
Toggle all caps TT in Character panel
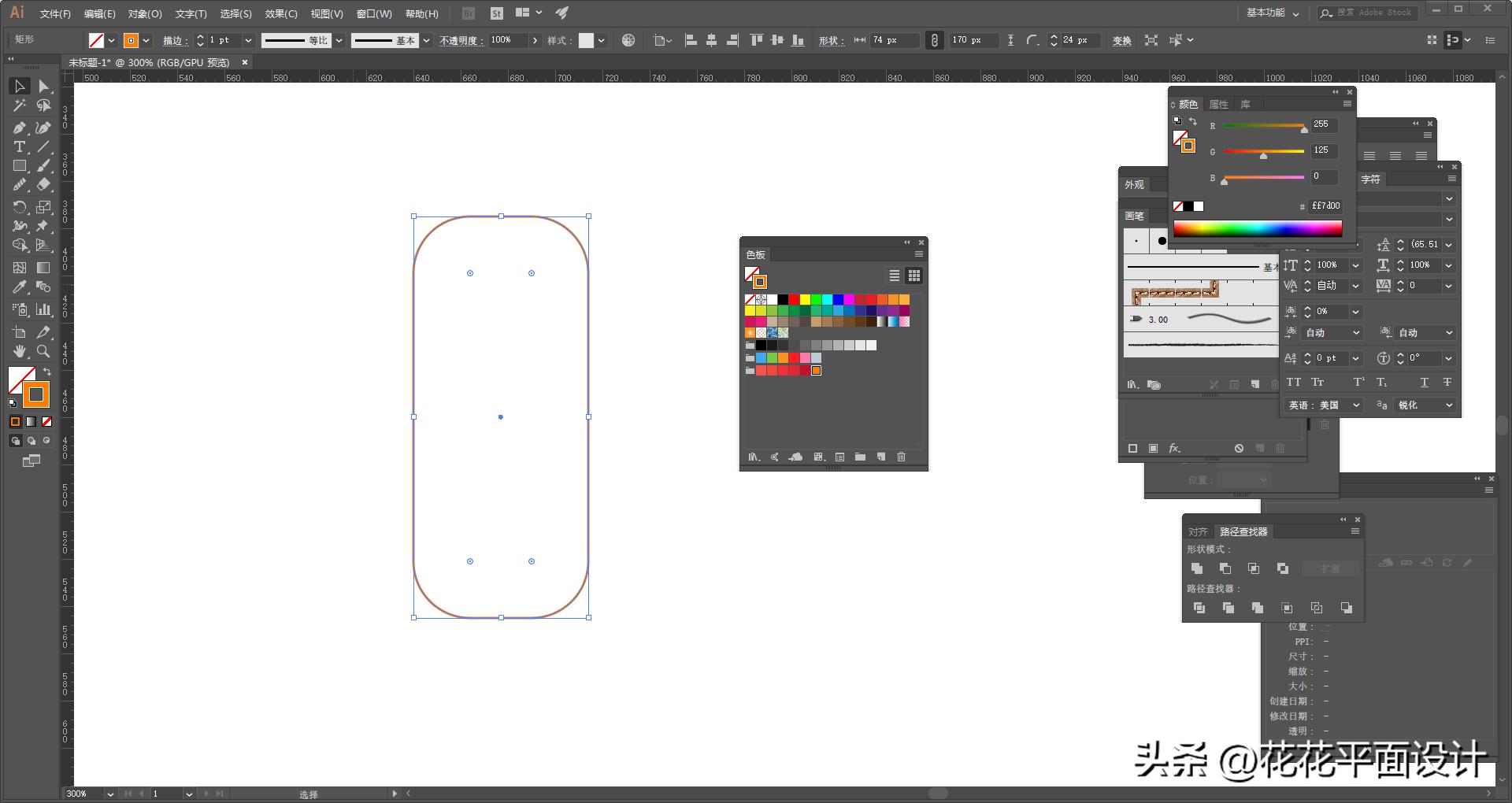(1294, 382)
